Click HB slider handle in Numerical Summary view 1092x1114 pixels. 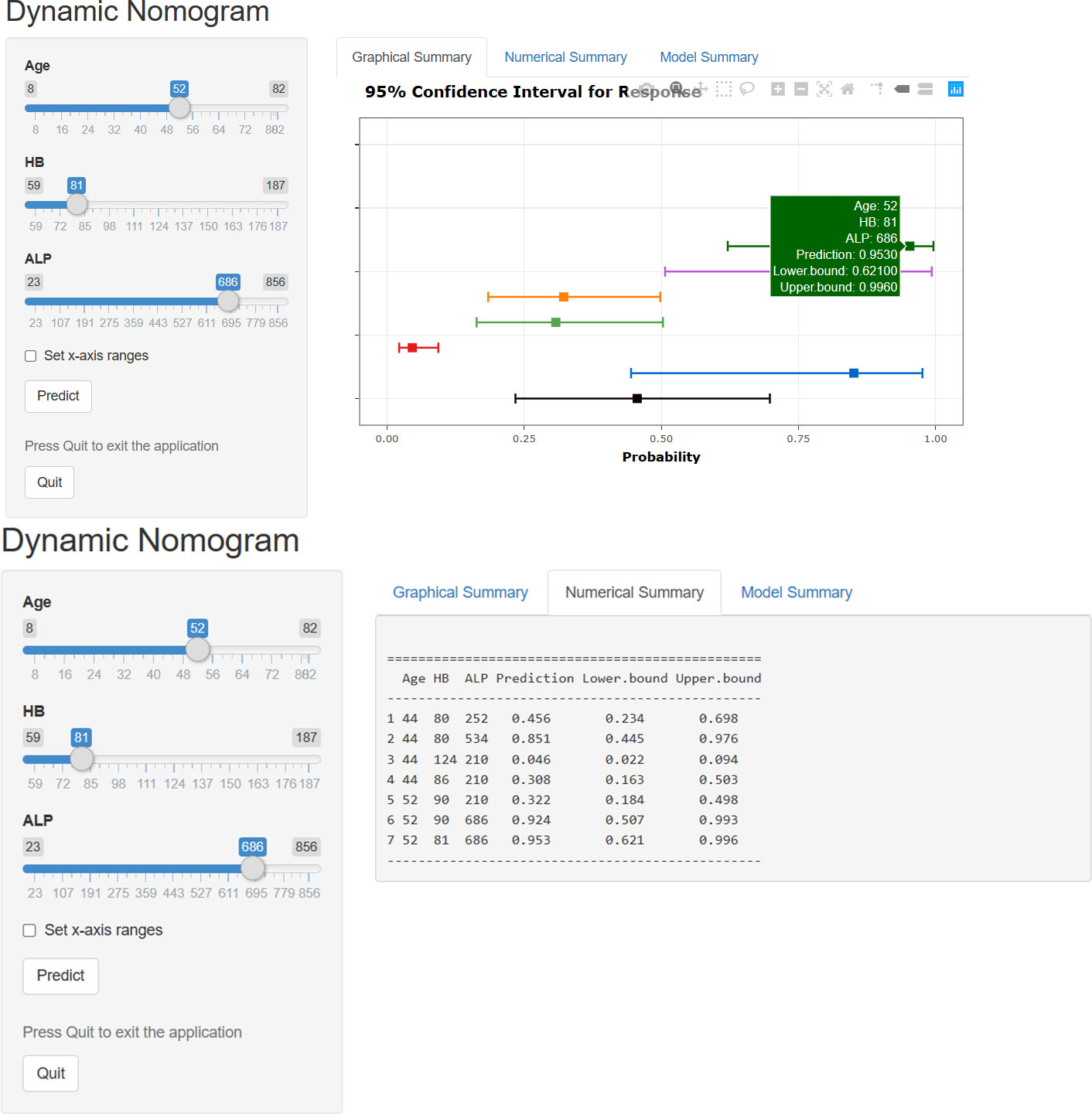(82, 759)
